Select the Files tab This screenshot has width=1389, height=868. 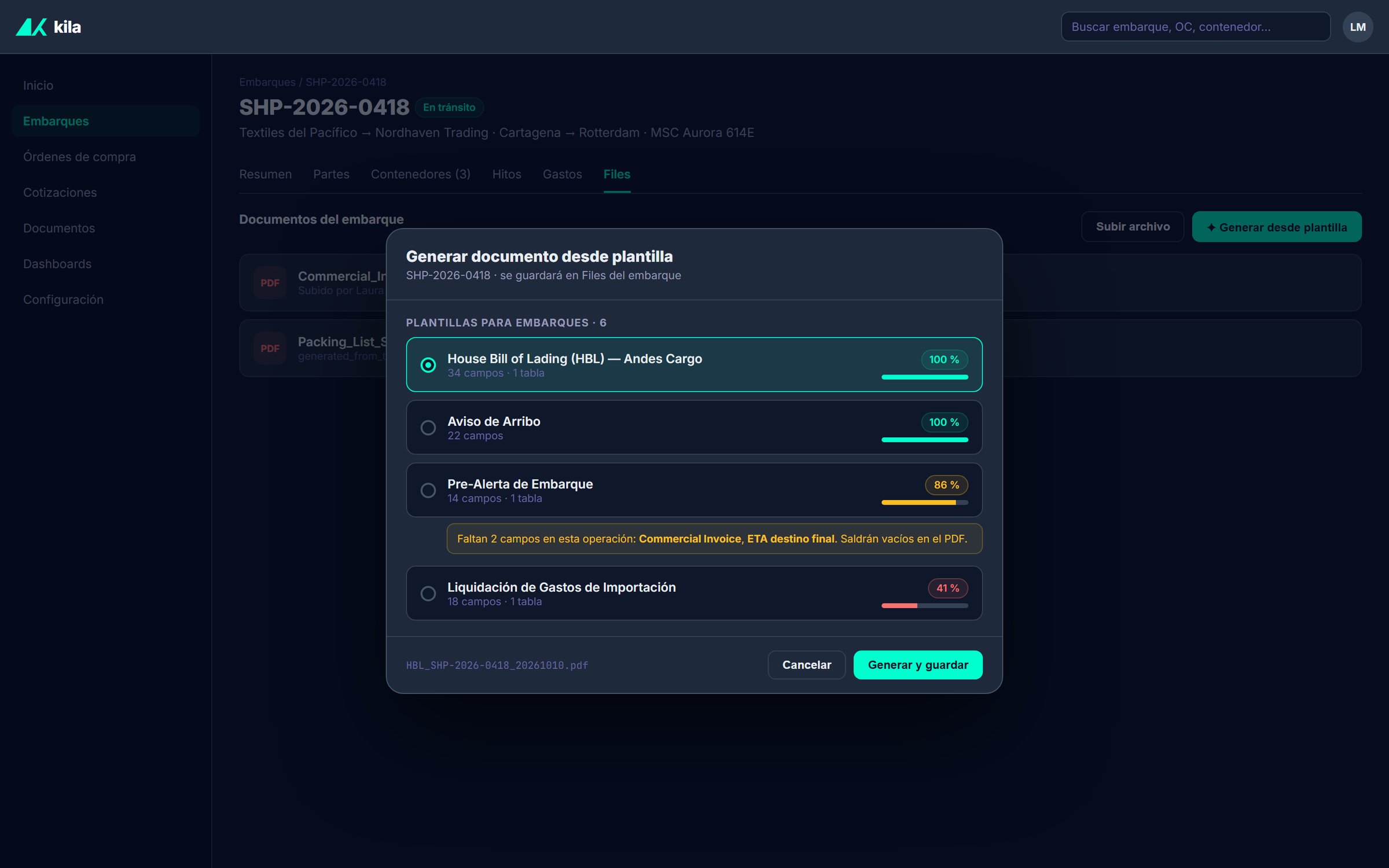coord(617,174)
